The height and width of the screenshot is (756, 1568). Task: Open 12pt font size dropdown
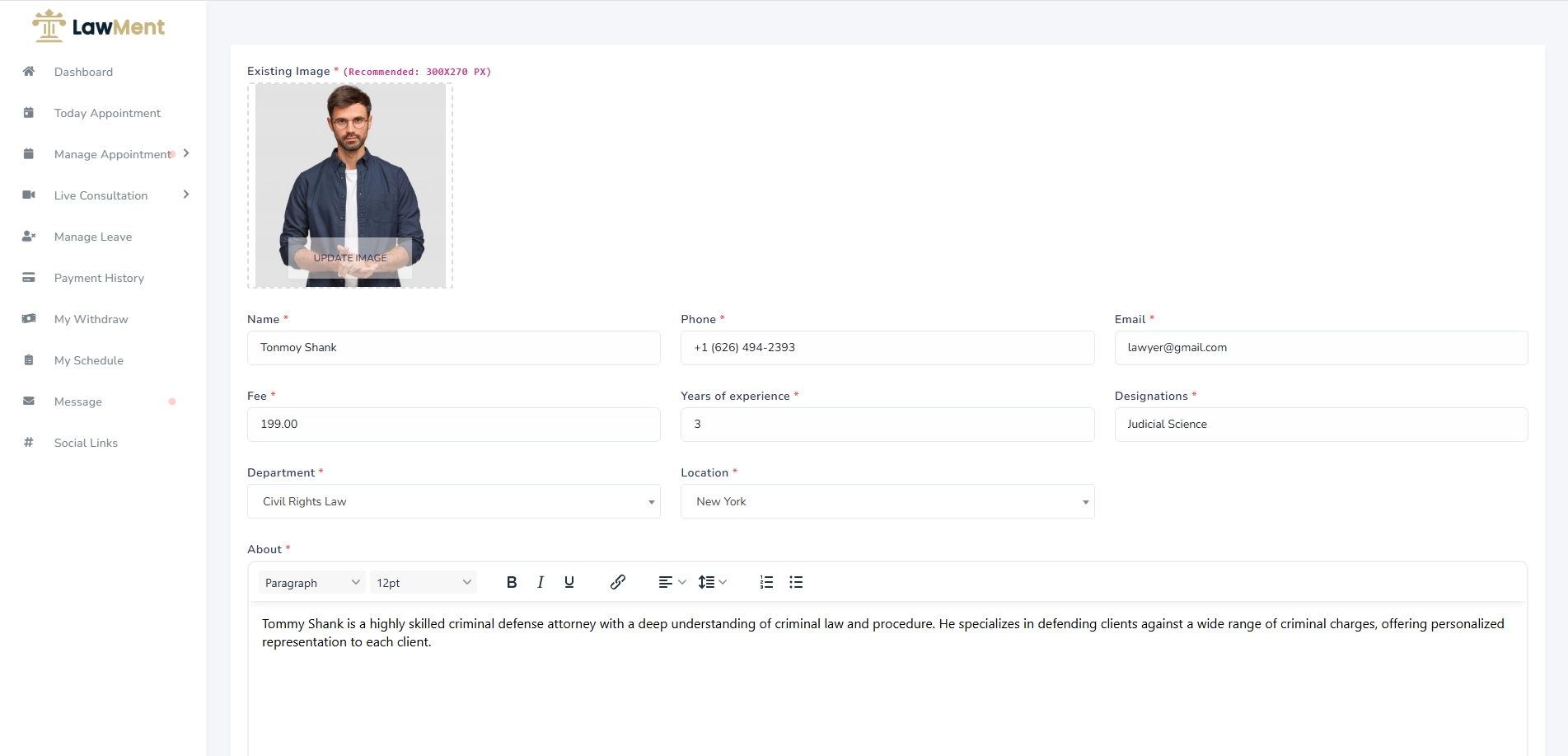click(424, 582)
